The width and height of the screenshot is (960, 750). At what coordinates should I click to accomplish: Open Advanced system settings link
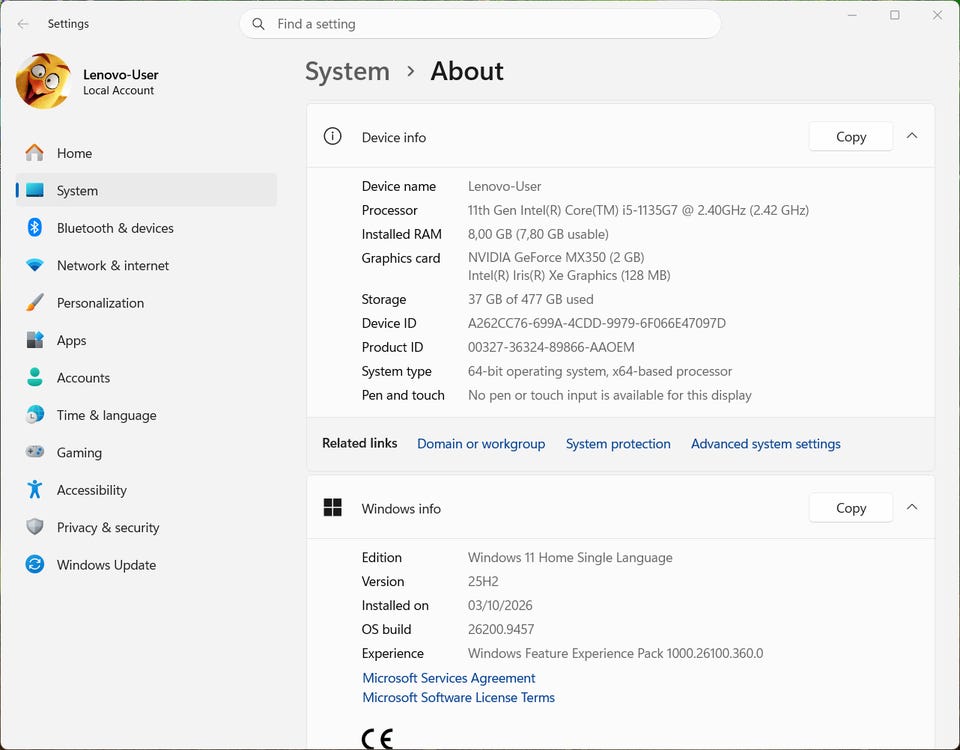[x=765, y=443]
